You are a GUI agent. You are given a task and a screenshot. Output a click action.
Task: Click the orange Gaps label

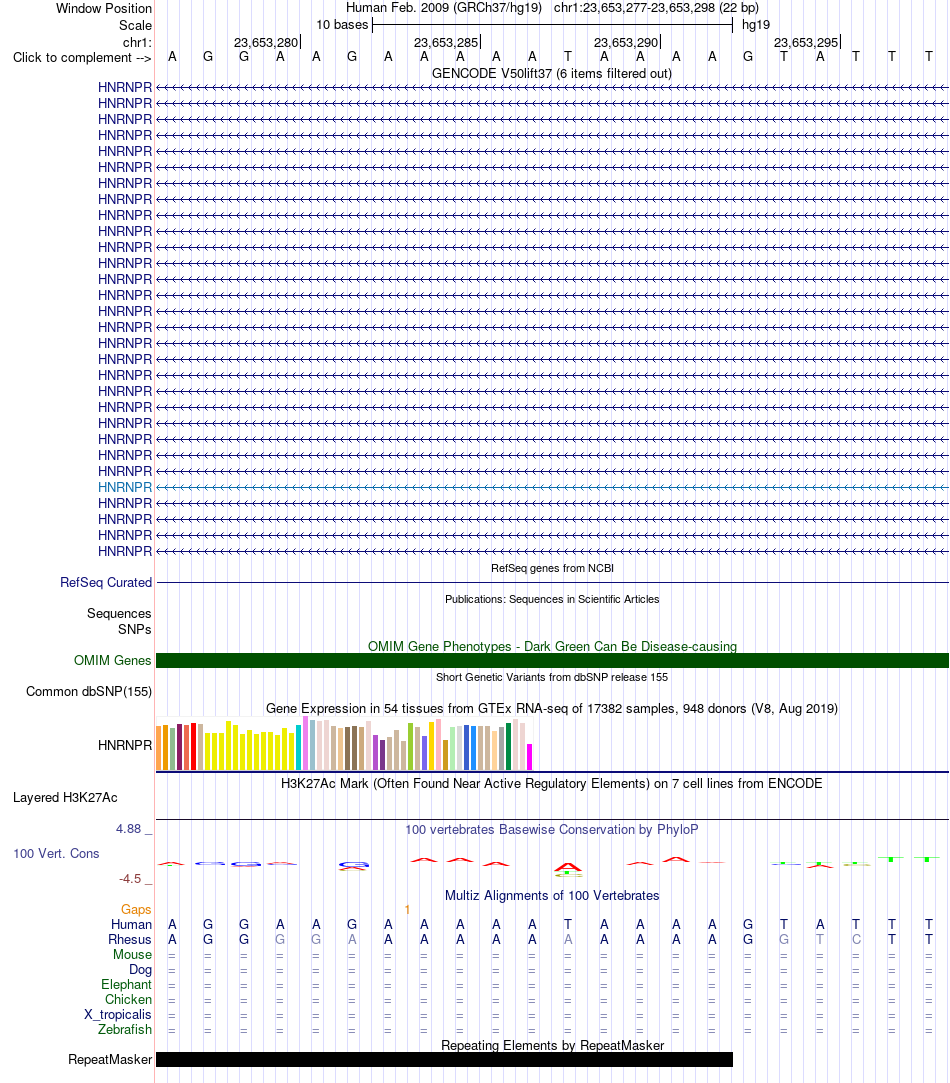click(136, 910)
